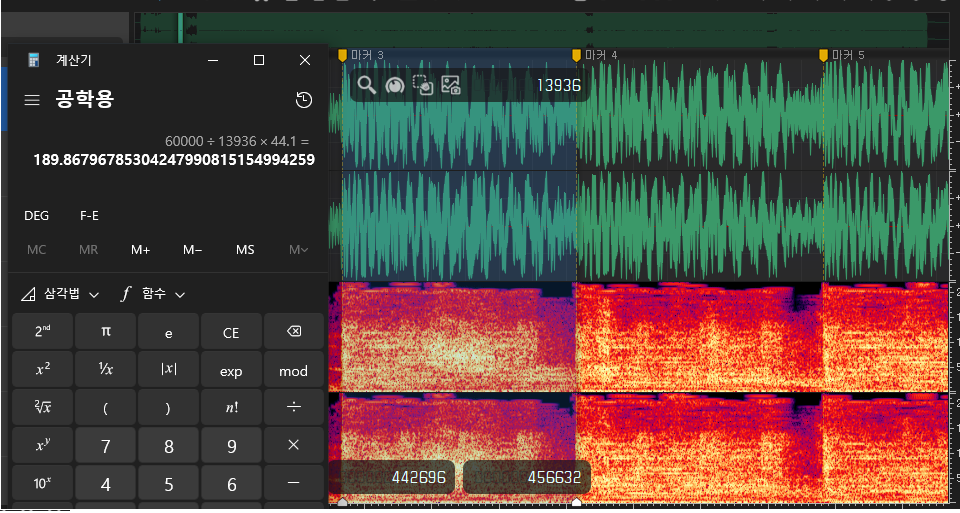Image resolution: width=960 pixels, height=513 pixels.
Task: Click the image snapshot camera icon
Action: click(x=451, y=85)
